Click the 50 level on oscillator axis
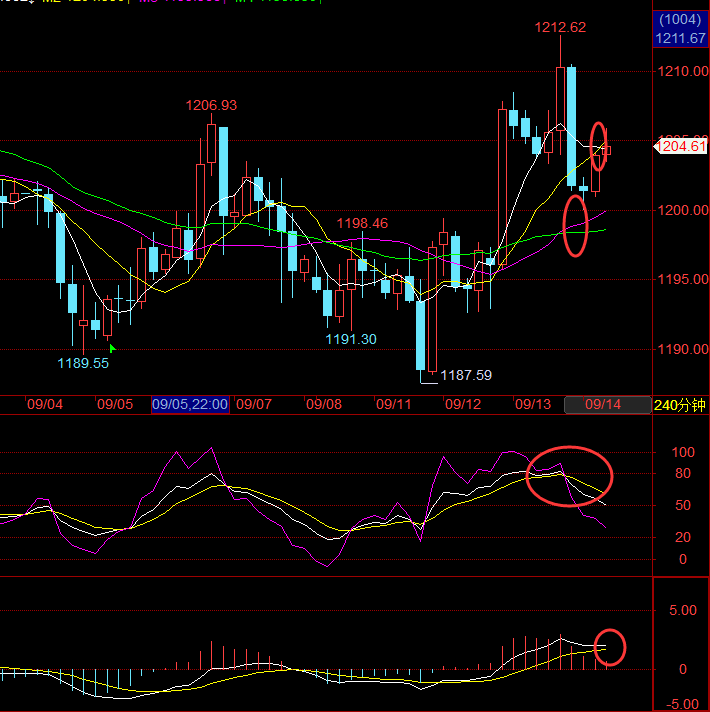Viewport: 710px width, 712px height. click(683, 505)
